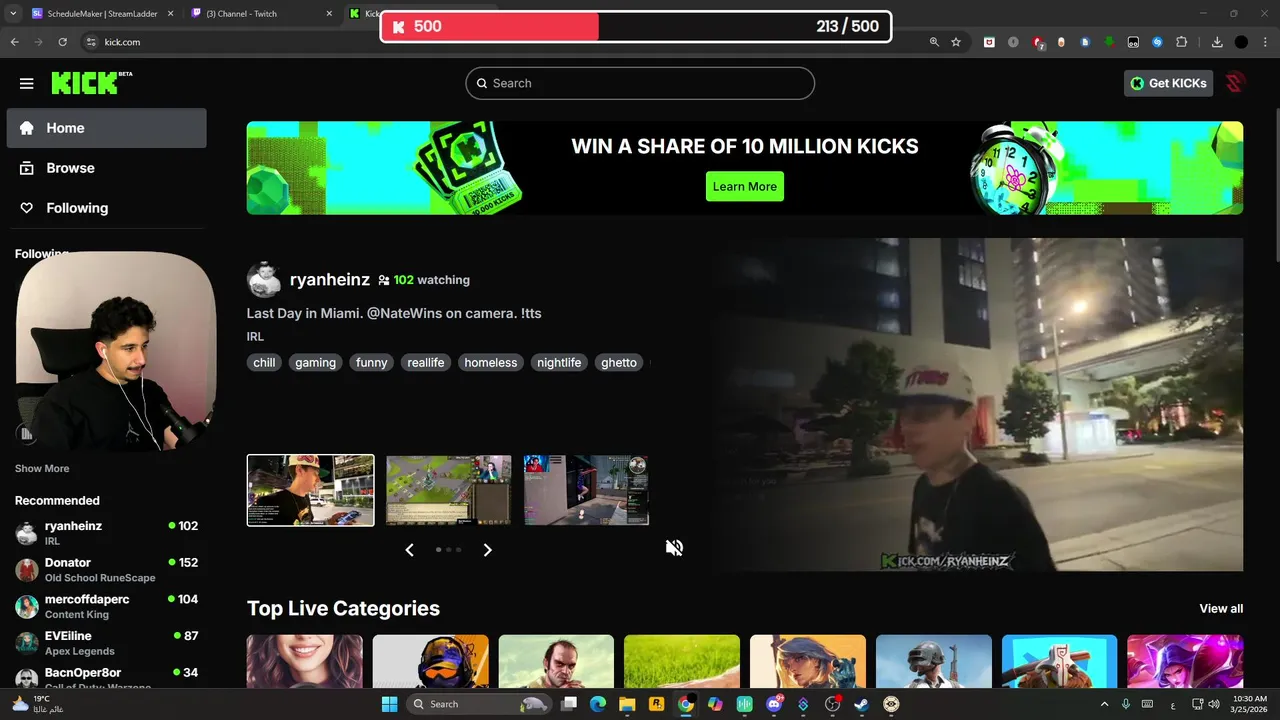Click the green download arrow extension

click(x=1109, y=42)
